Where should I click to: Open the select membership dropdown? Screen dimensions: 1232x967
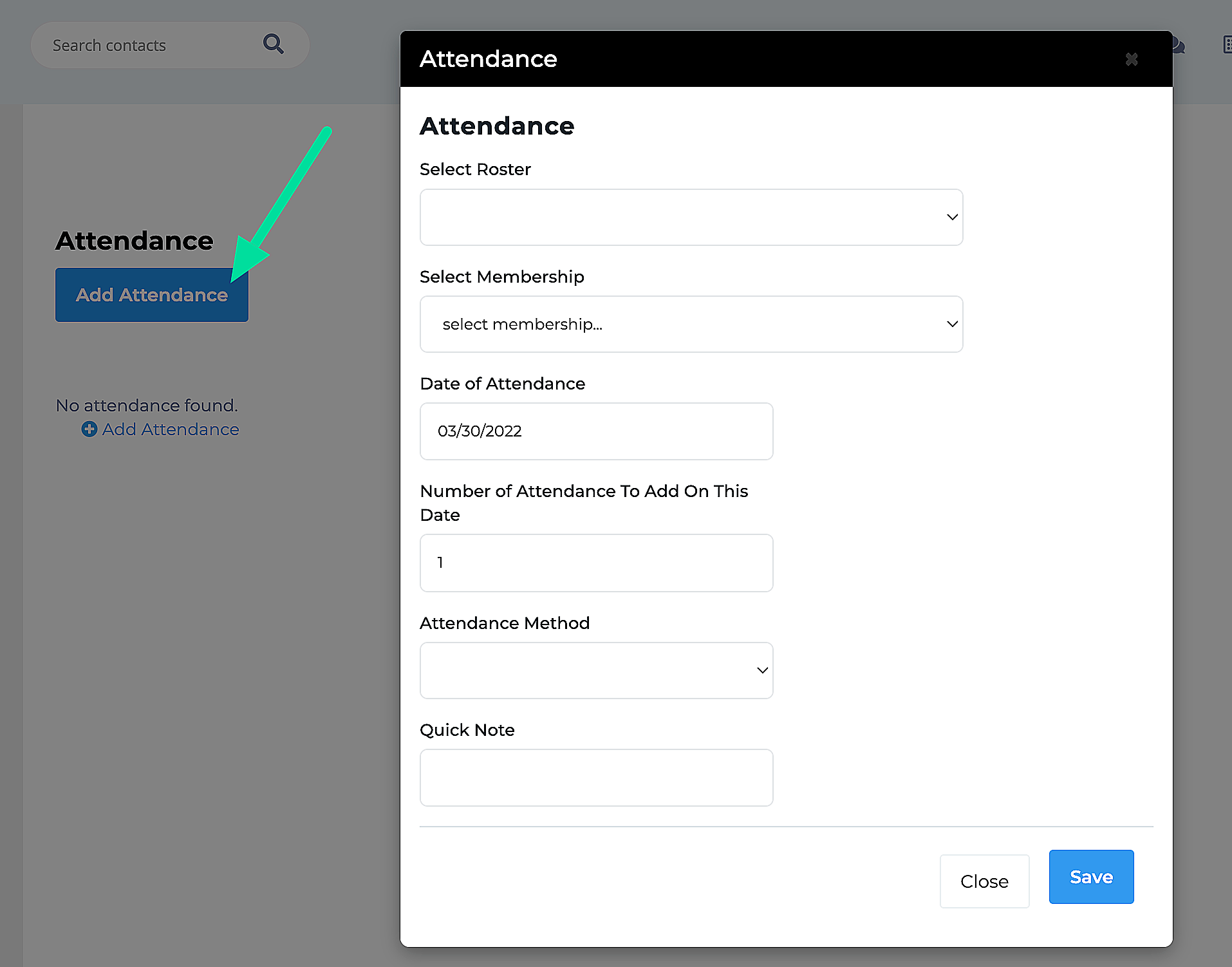point(691,324)
